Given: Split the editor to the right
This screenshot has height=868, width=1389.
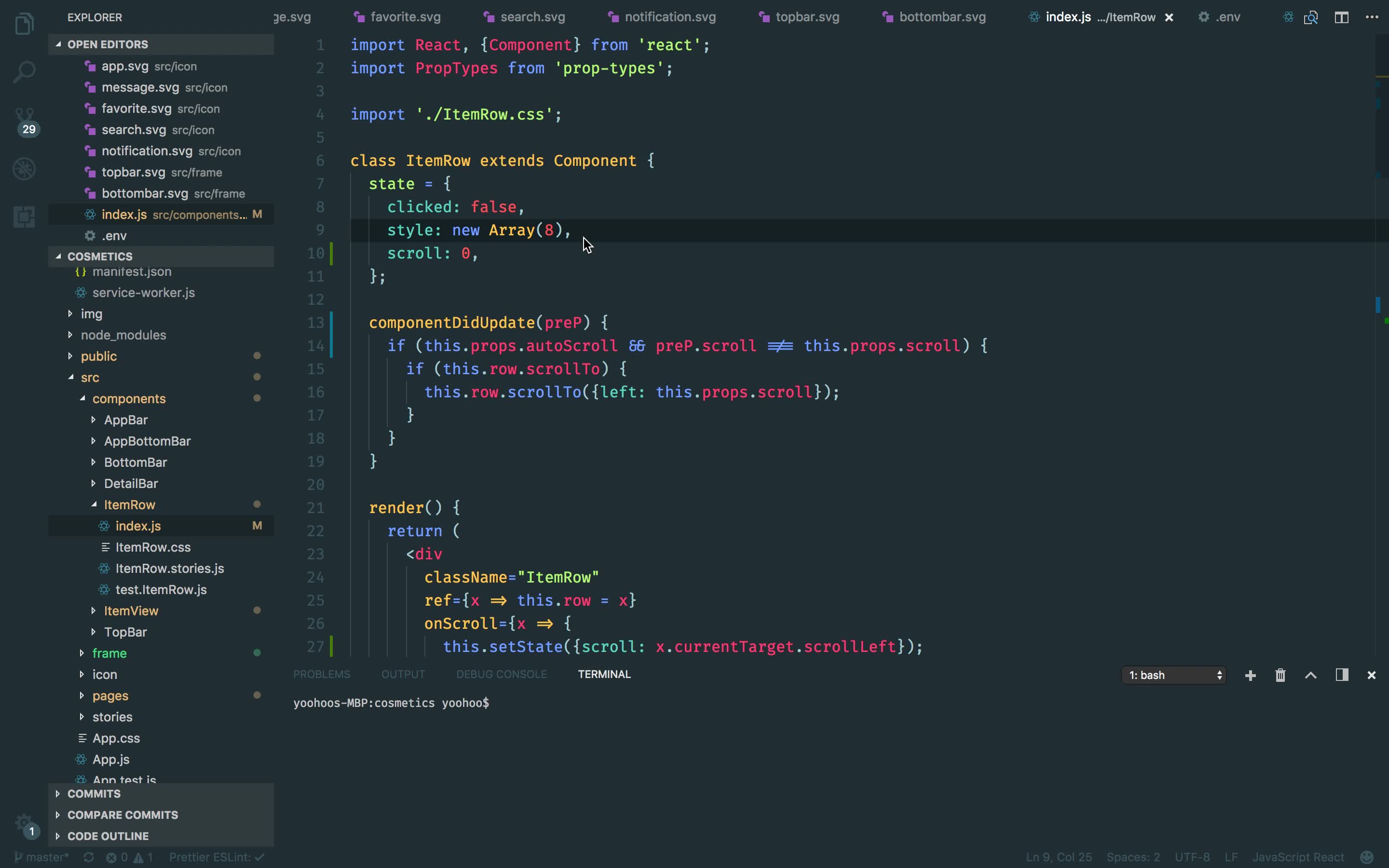Looking at the screenshot, I should 1341,17.
